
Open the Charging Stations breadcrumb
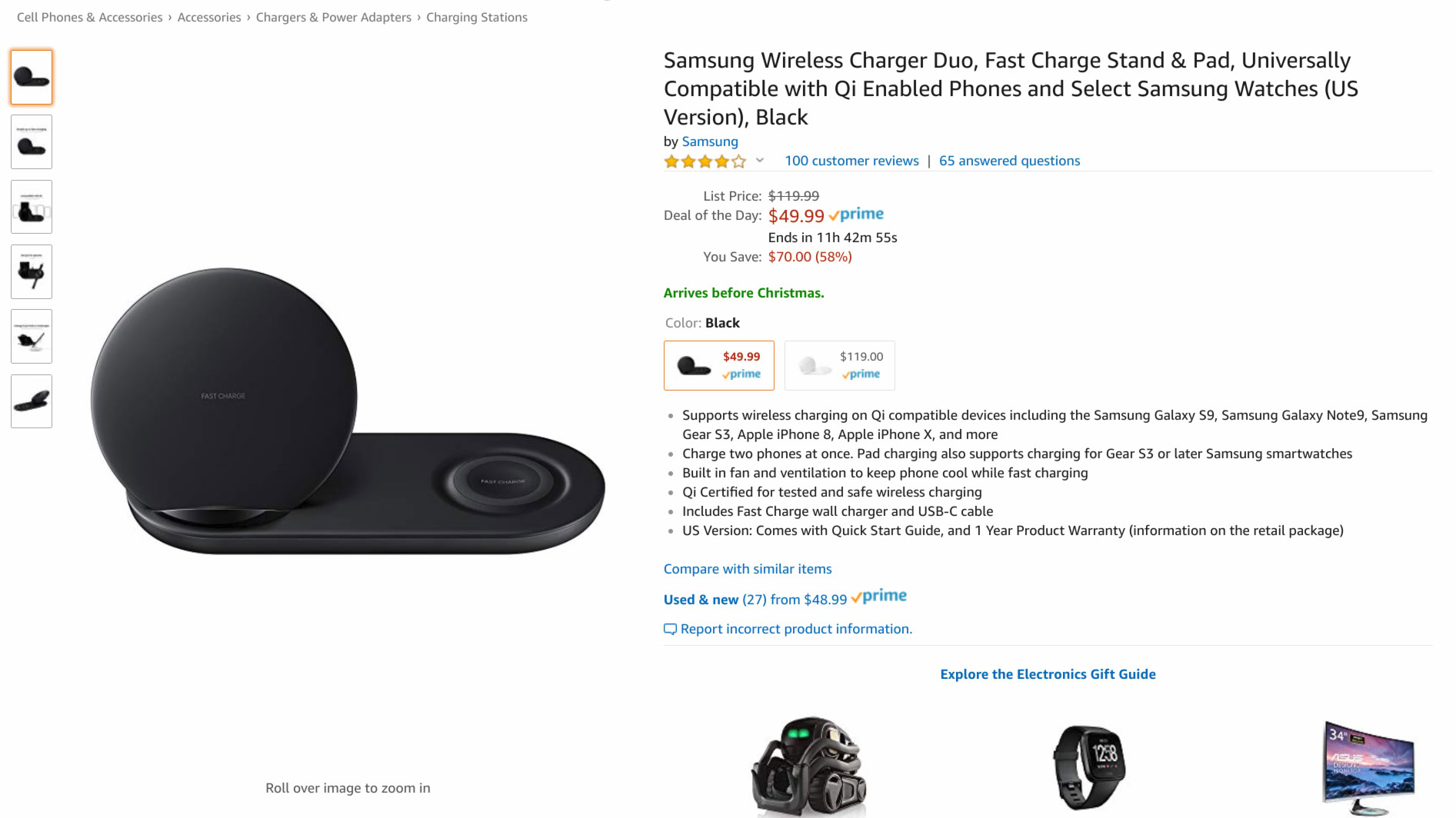[477, 17]
